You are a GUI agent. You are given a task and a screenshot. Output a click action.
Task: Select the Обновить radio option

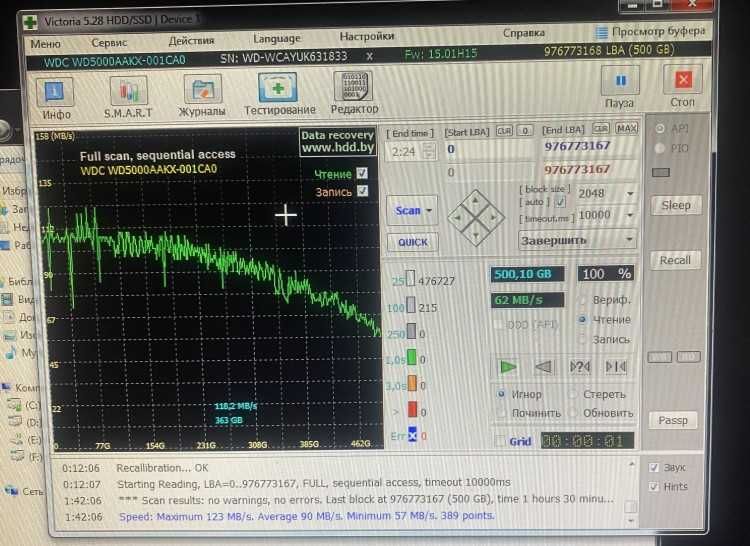(x=573, y=413)
